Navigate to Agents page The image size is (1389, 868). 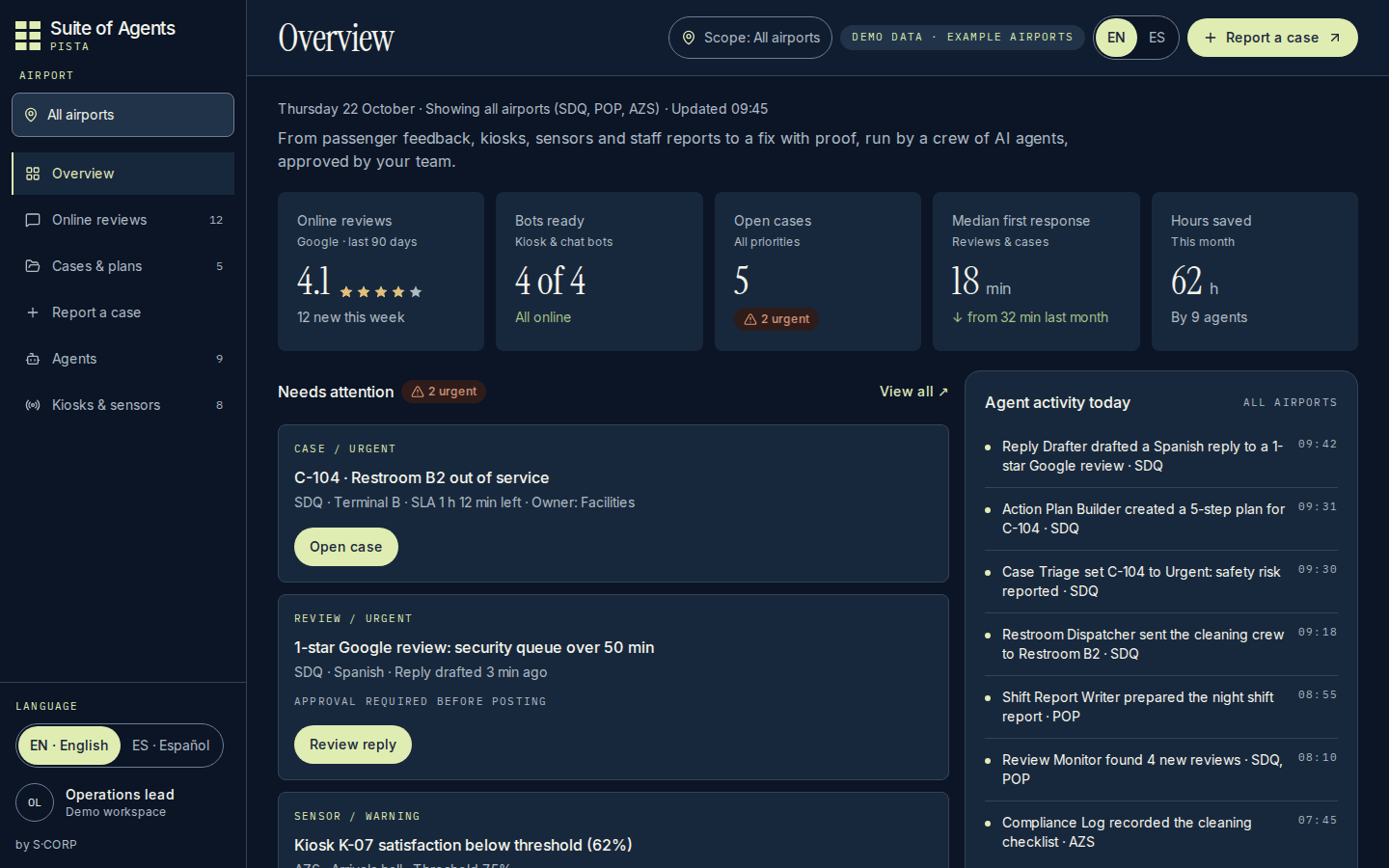[123, 359]
